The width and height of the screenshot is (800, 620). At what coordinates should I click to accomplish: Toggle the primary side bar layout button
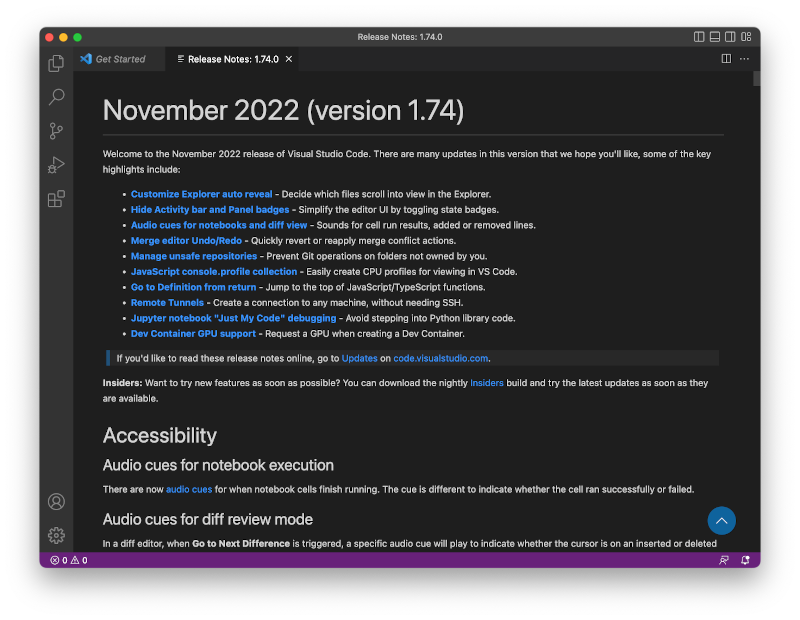(x=699, y=37)
